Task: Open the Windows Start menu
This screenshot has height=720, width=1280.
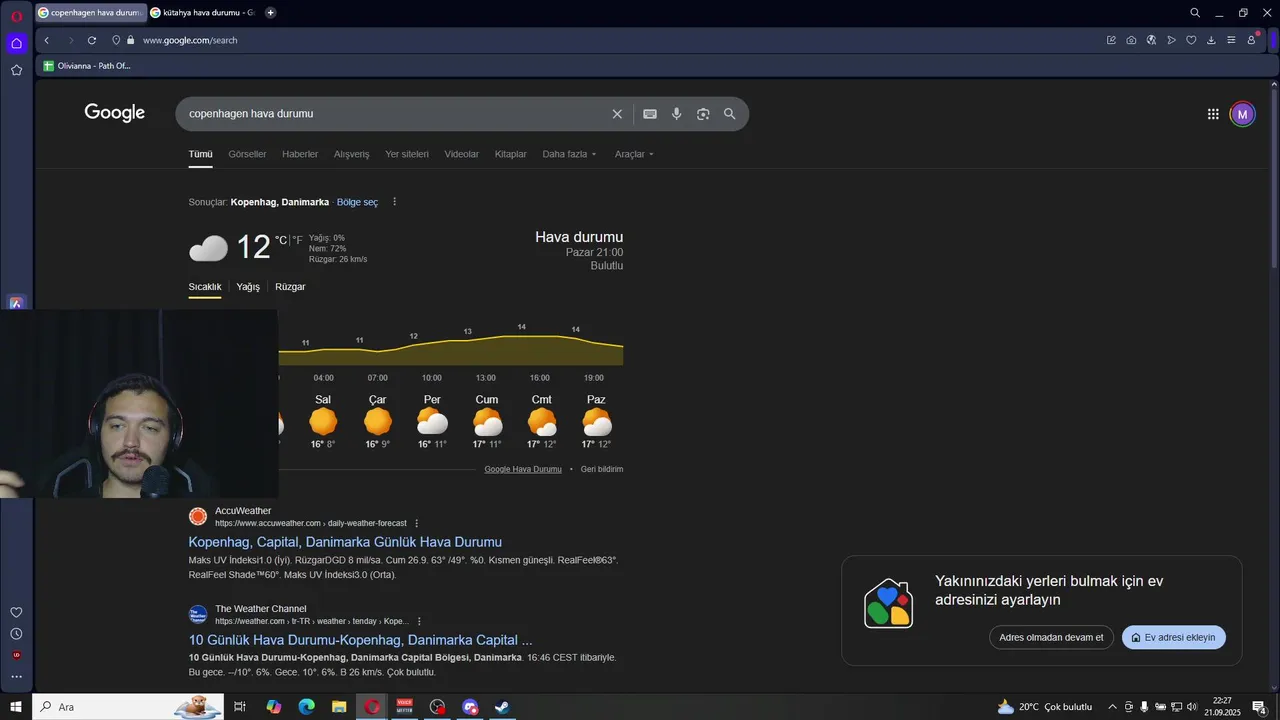Action: point(16,707)
